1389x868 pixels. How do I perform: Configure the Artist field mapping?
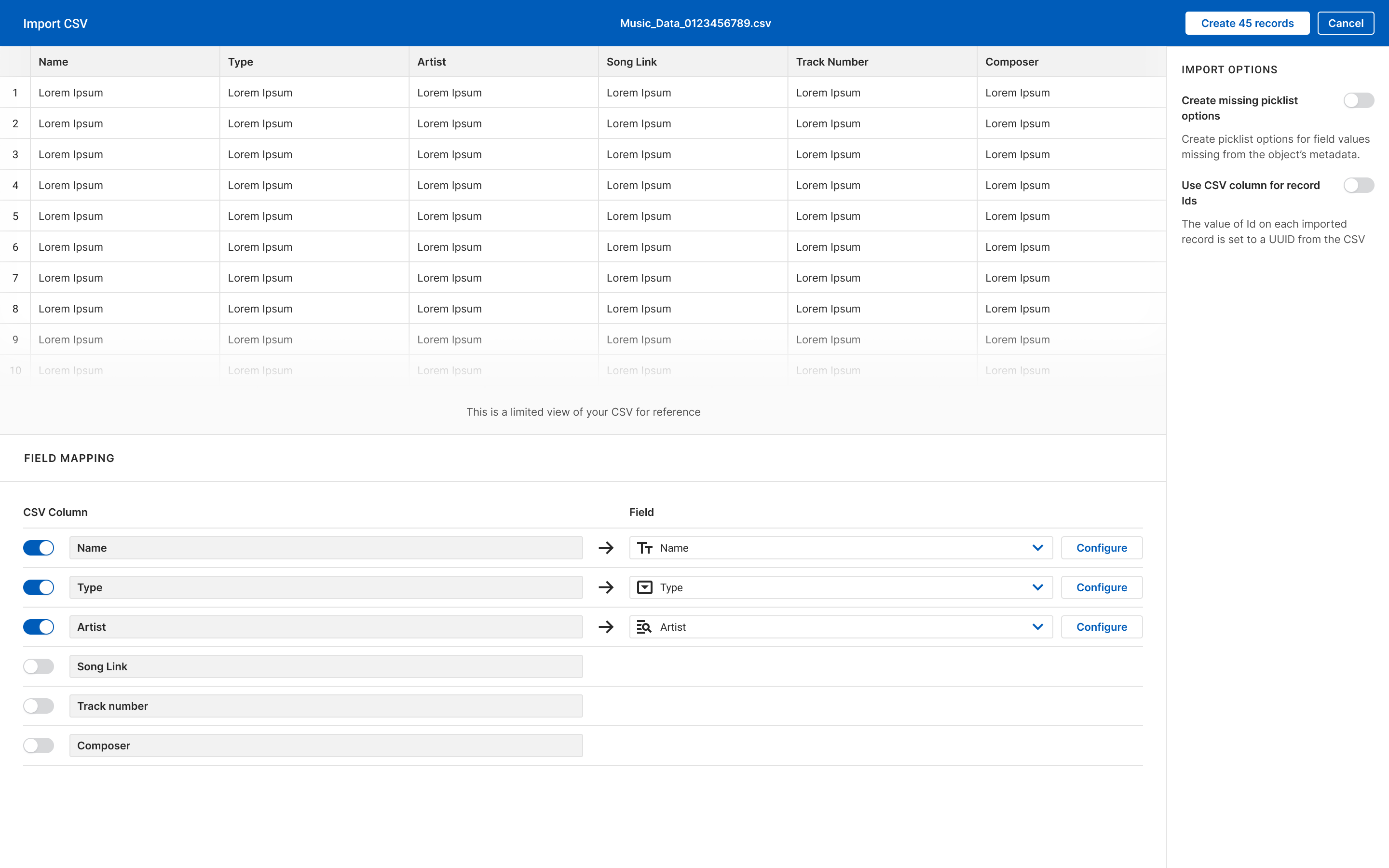(x=1101, y=627)
